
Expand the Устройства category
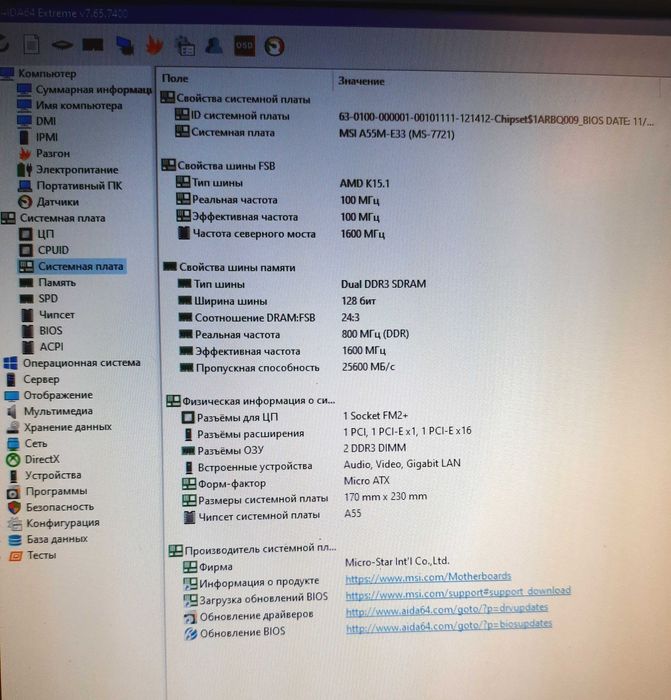click(53, 475)
